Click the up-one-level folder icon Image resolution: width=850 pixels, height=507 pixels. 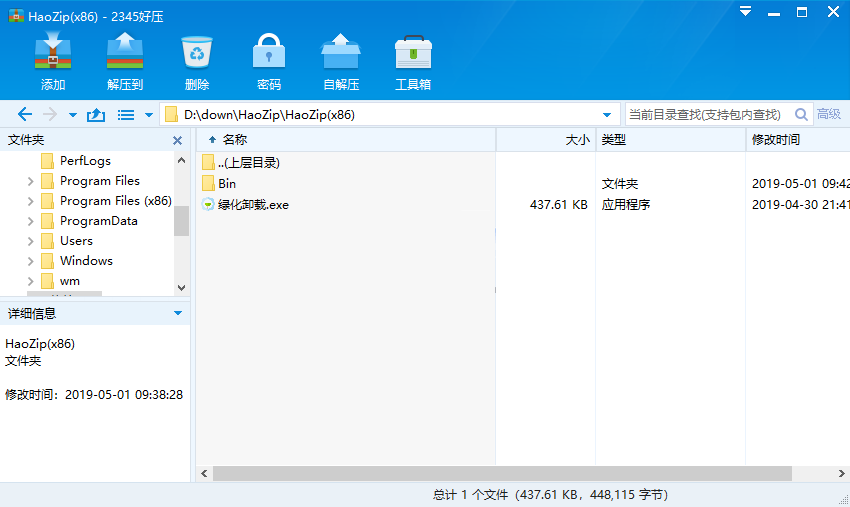[x=96, y=115]
